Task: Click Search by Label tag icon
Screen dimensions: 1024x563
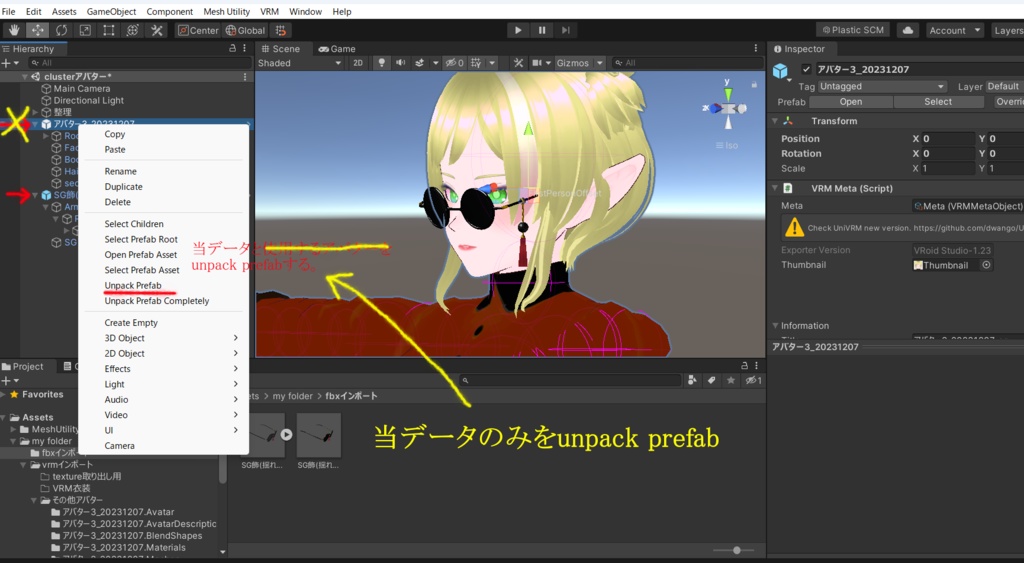Action: 711,380
